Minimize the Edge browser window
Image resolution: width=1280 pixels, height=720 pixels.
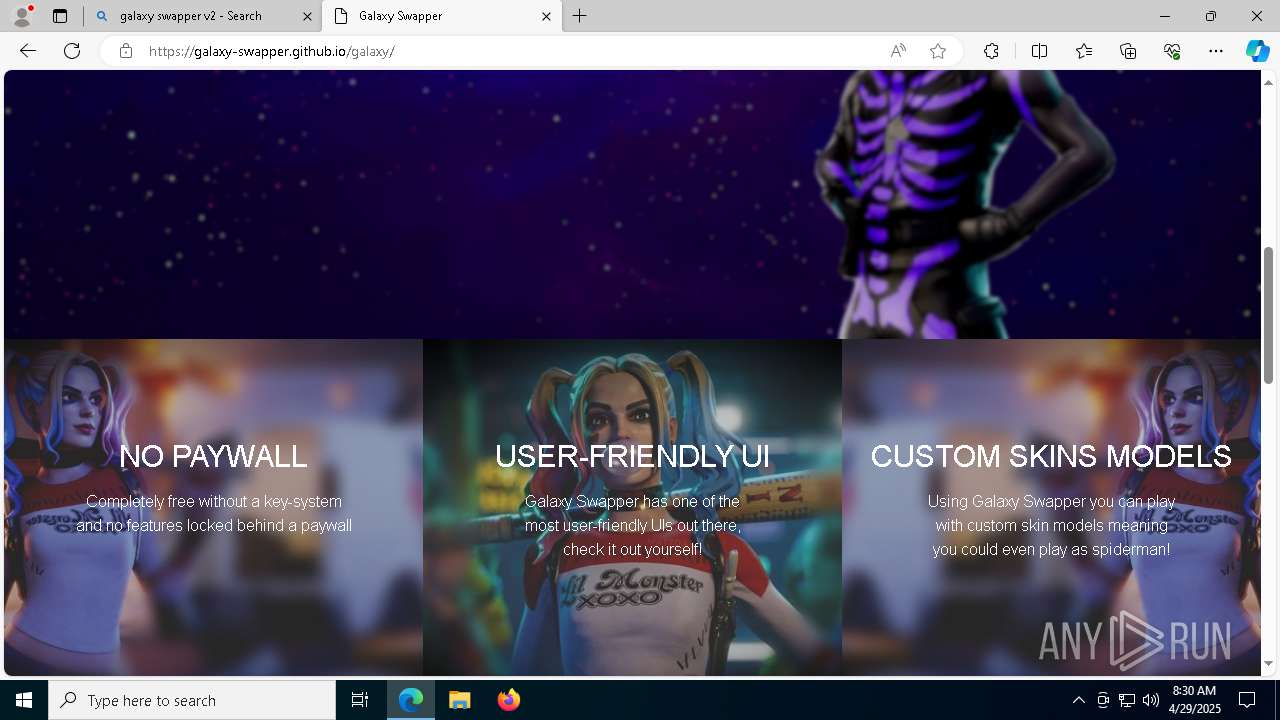pos(1165,16)
